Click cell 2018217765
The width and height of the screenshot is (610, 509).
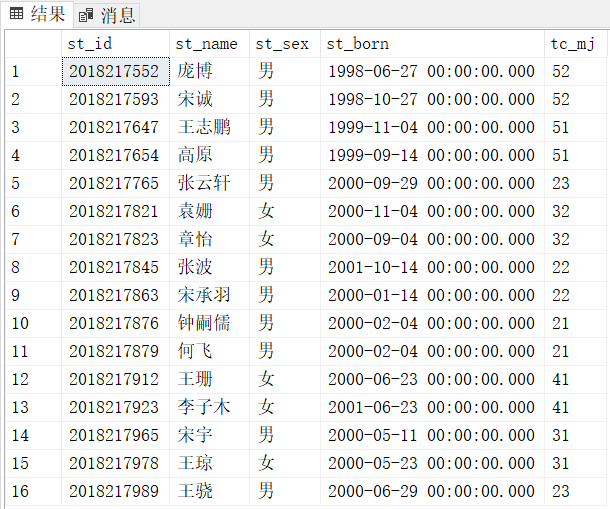116,184
